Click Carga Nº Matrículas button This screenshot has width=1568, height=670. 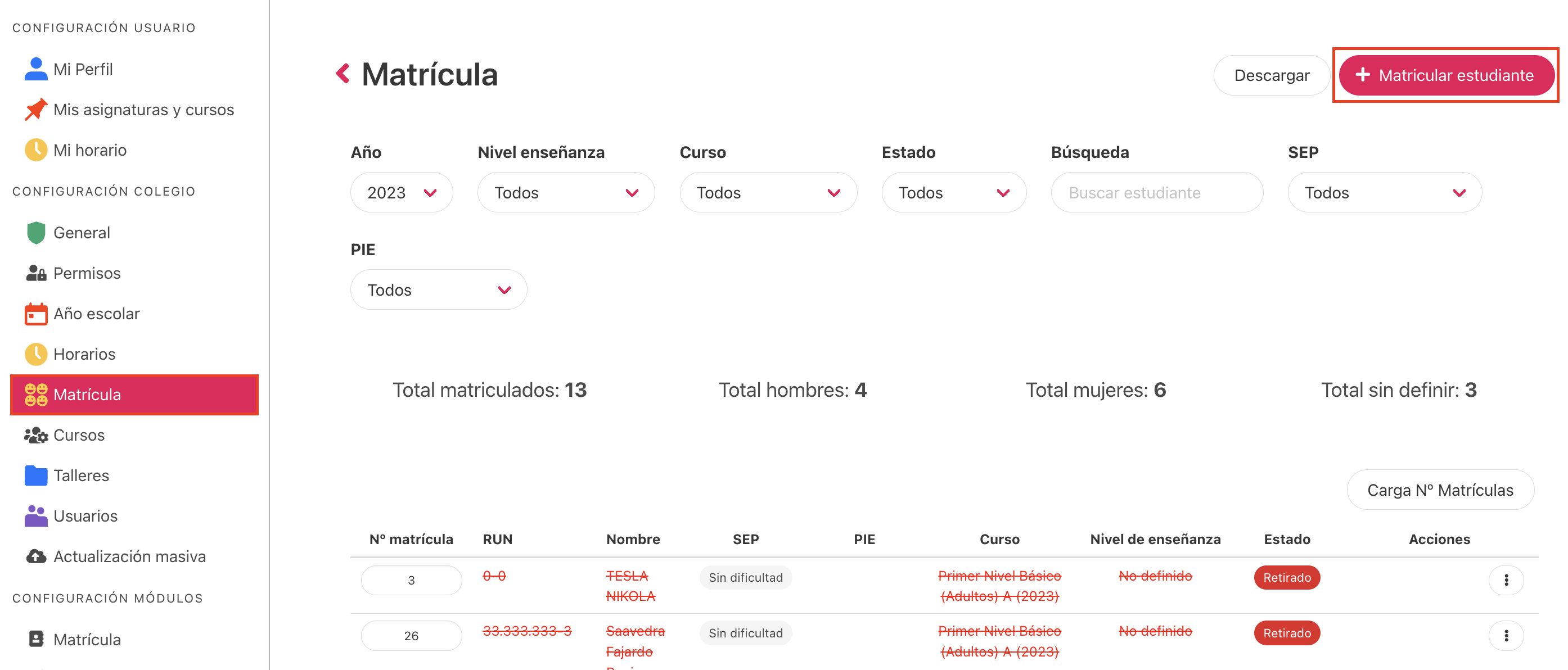[x=1440, y=490]
